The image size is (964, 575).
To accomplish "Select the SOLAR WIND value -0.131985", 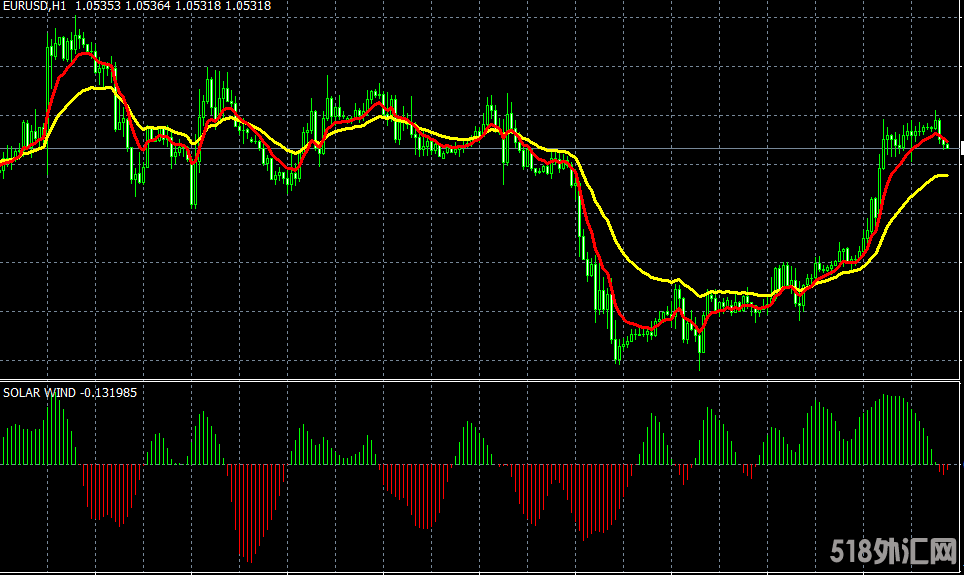I will (x=108, y=393).
